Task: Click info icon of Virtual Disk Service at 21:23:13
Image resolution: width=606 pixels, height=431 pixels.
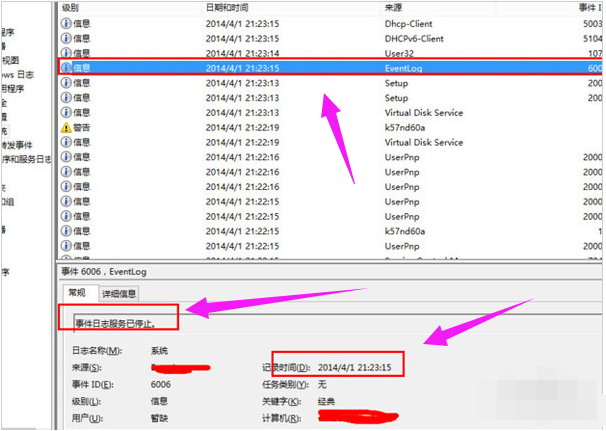Action: point(66,113)
